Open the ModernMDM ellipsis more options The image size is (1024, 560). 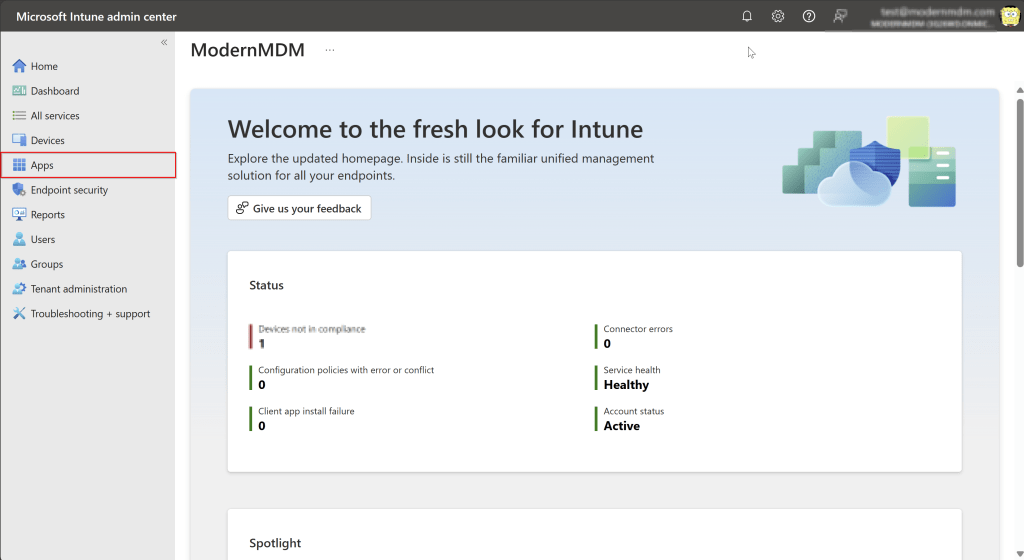(x=330, y=50)
